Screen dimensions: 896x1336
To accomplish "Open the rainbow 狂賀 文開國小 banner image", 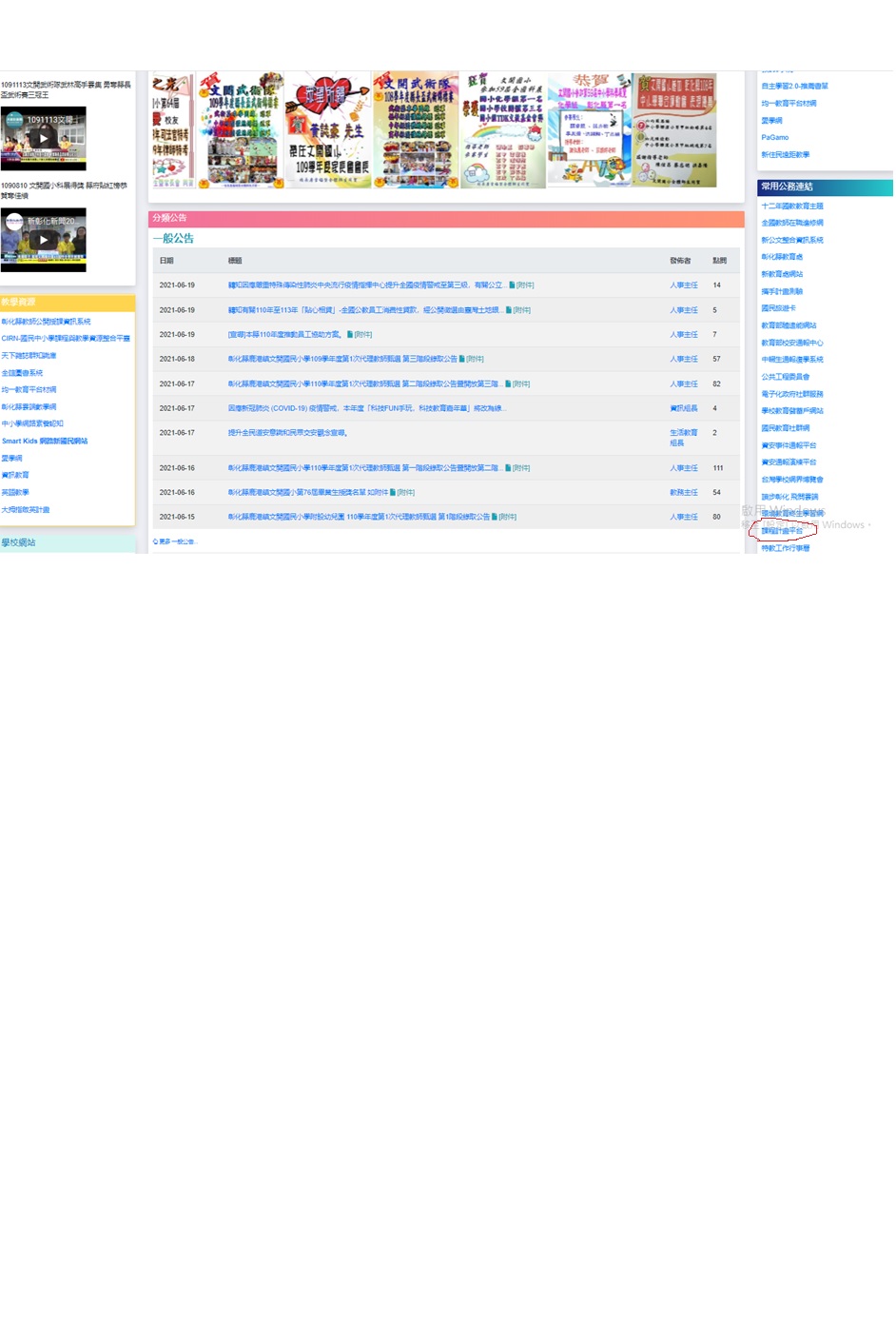I will pyautogui.click(x=503, y=129).
